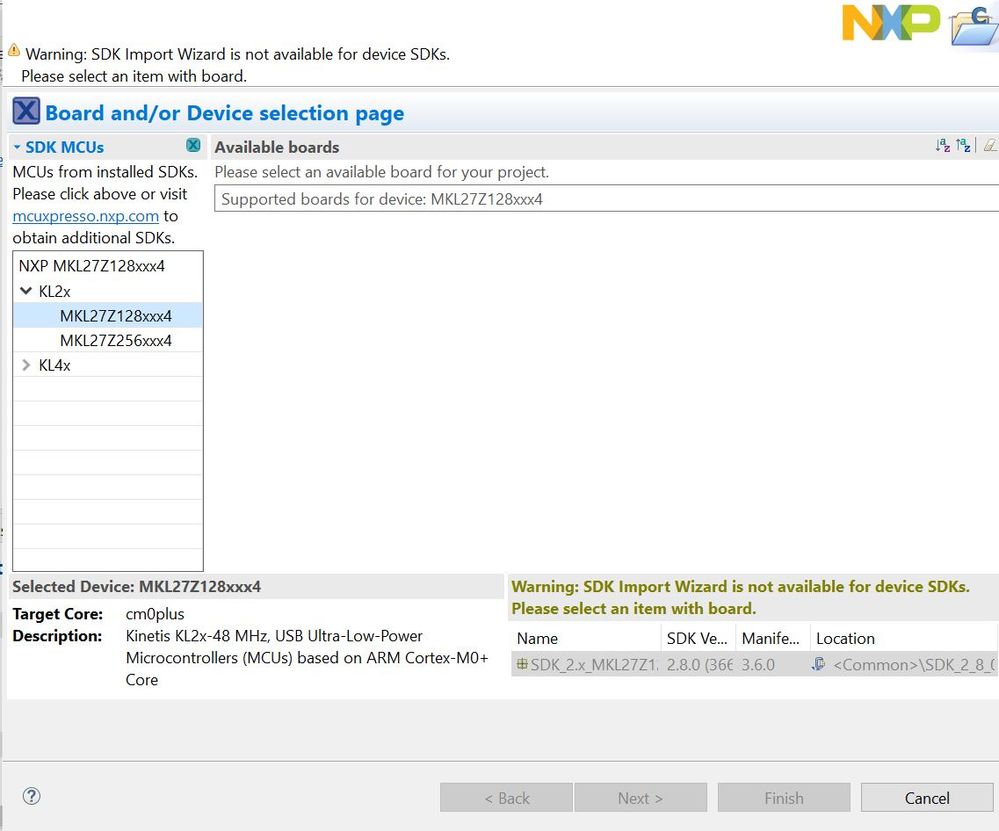Click the yellow warning triangle icon at top
The width and height of the screenshot is (999, 831).
[x=14, y=50]
